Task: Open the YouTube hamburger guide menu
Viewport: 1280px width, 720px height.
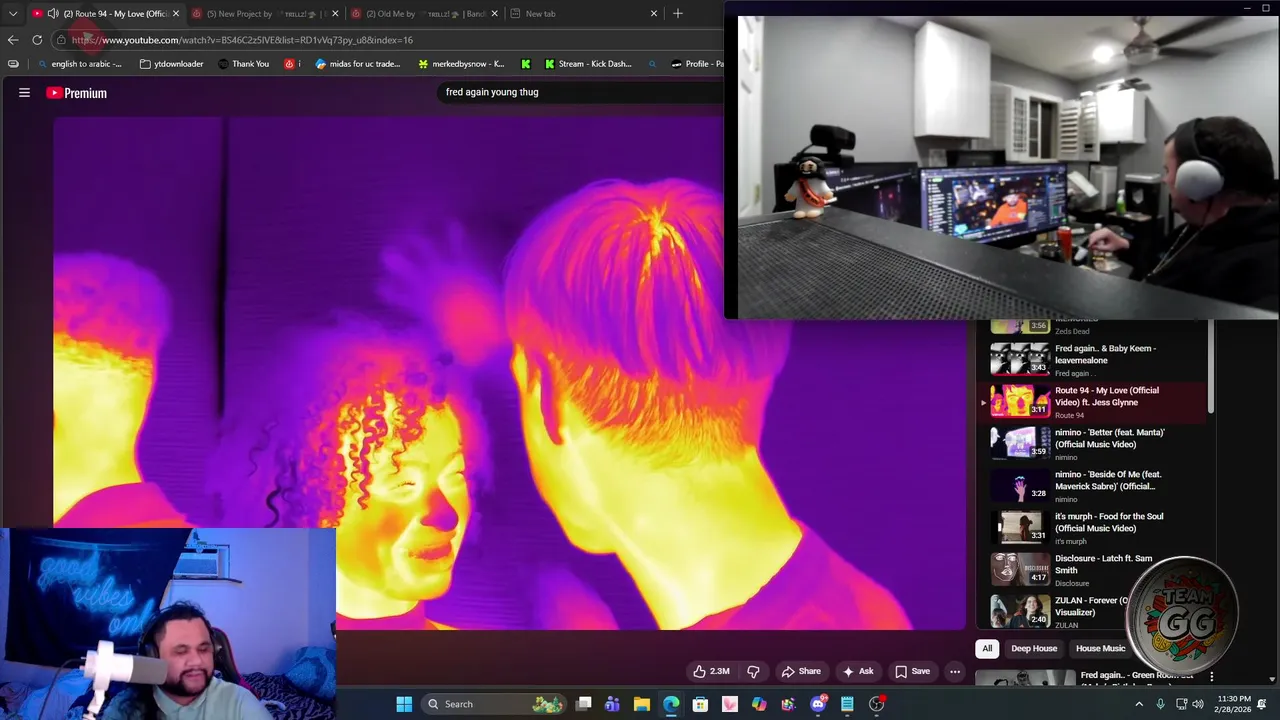Action: [24, 93]
